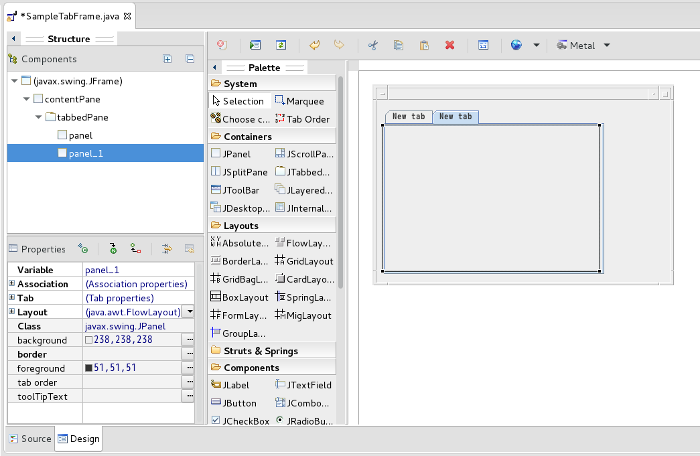Expand the Layout property row
This screenshot has height=456, width=700.
point(12,311)
